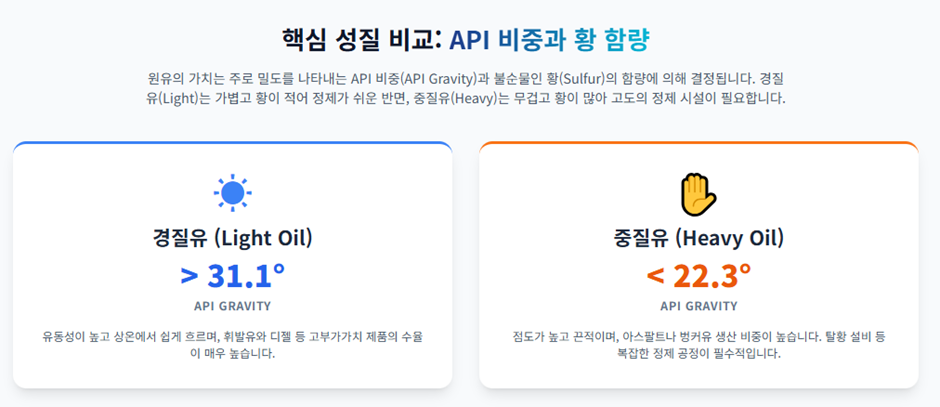Click the < 22.3° value

pyautogui.click(x=699, y=276)
